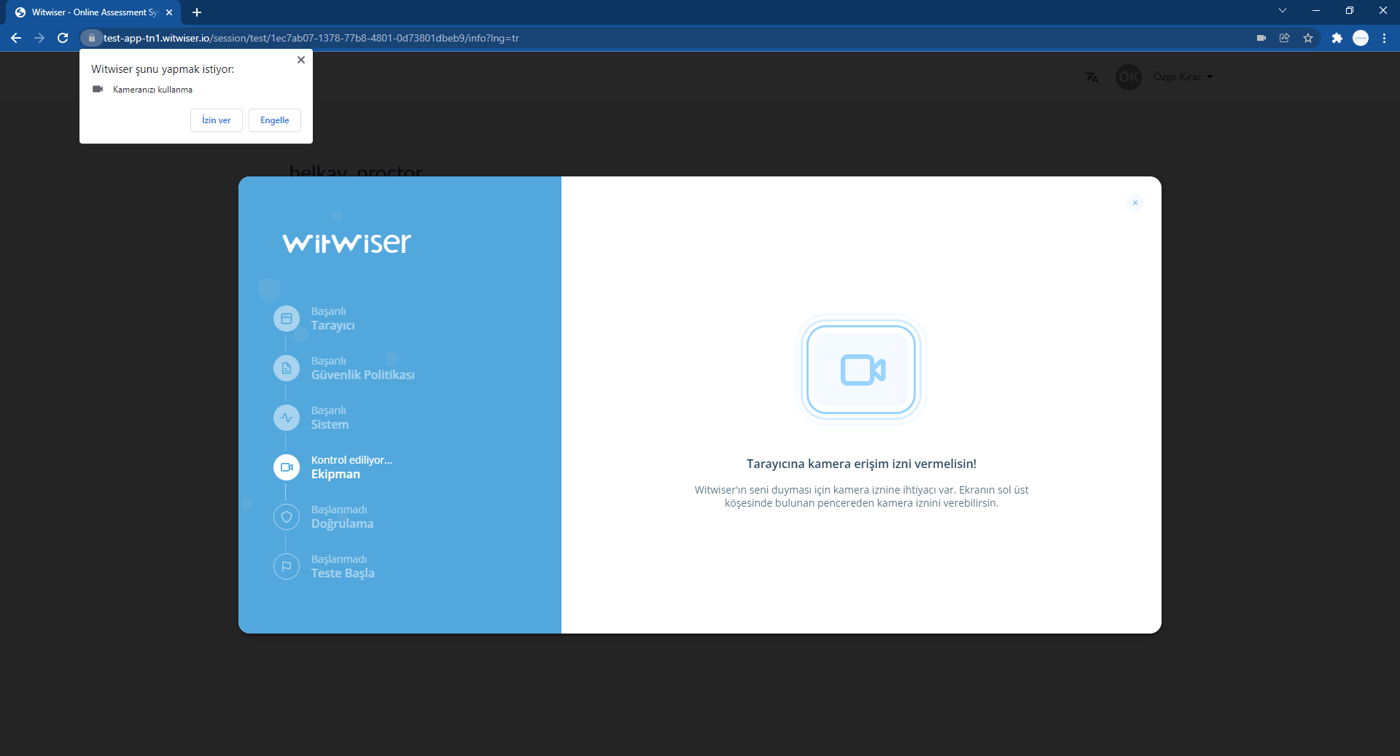The width and height of the screenshot is (1400, 756).
Task: Click the Sistem step pulse icon
Action: [286, 418]
